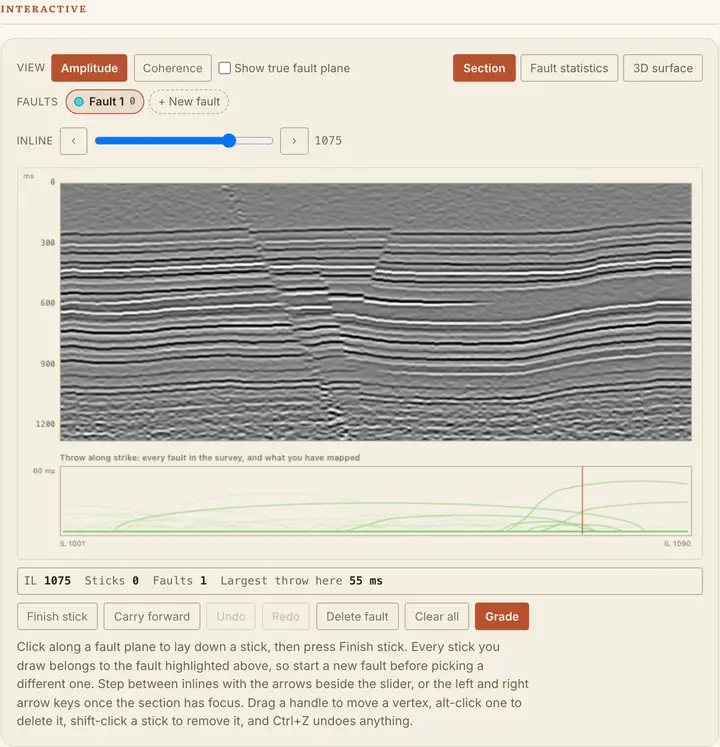Click the Delete fault button
The width and height of the screenshot is (720, 747).
[x=357, y=616]
